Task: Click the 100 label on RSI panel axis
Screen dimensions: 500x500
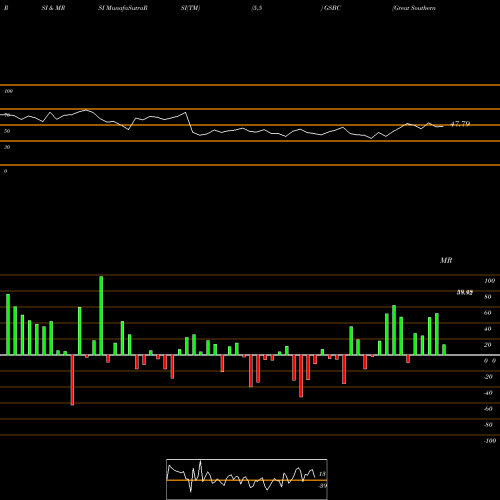Action: click(x=8, y=91)
